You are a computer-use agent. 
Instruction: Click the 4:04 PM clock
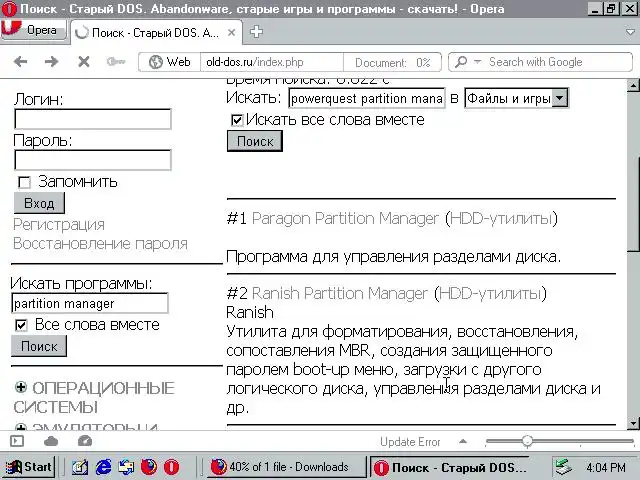pyautogui.click(x=606, y=467)
